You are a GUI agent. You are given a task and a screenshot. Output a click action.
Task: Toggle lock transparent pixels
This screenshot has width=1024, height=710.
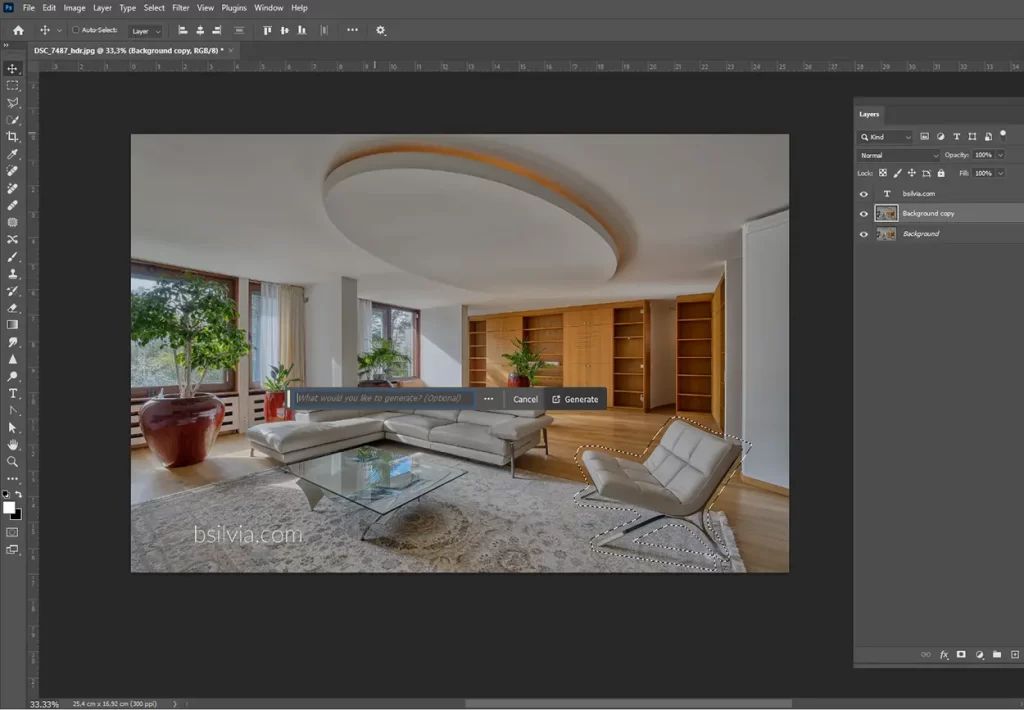point(883,173)
